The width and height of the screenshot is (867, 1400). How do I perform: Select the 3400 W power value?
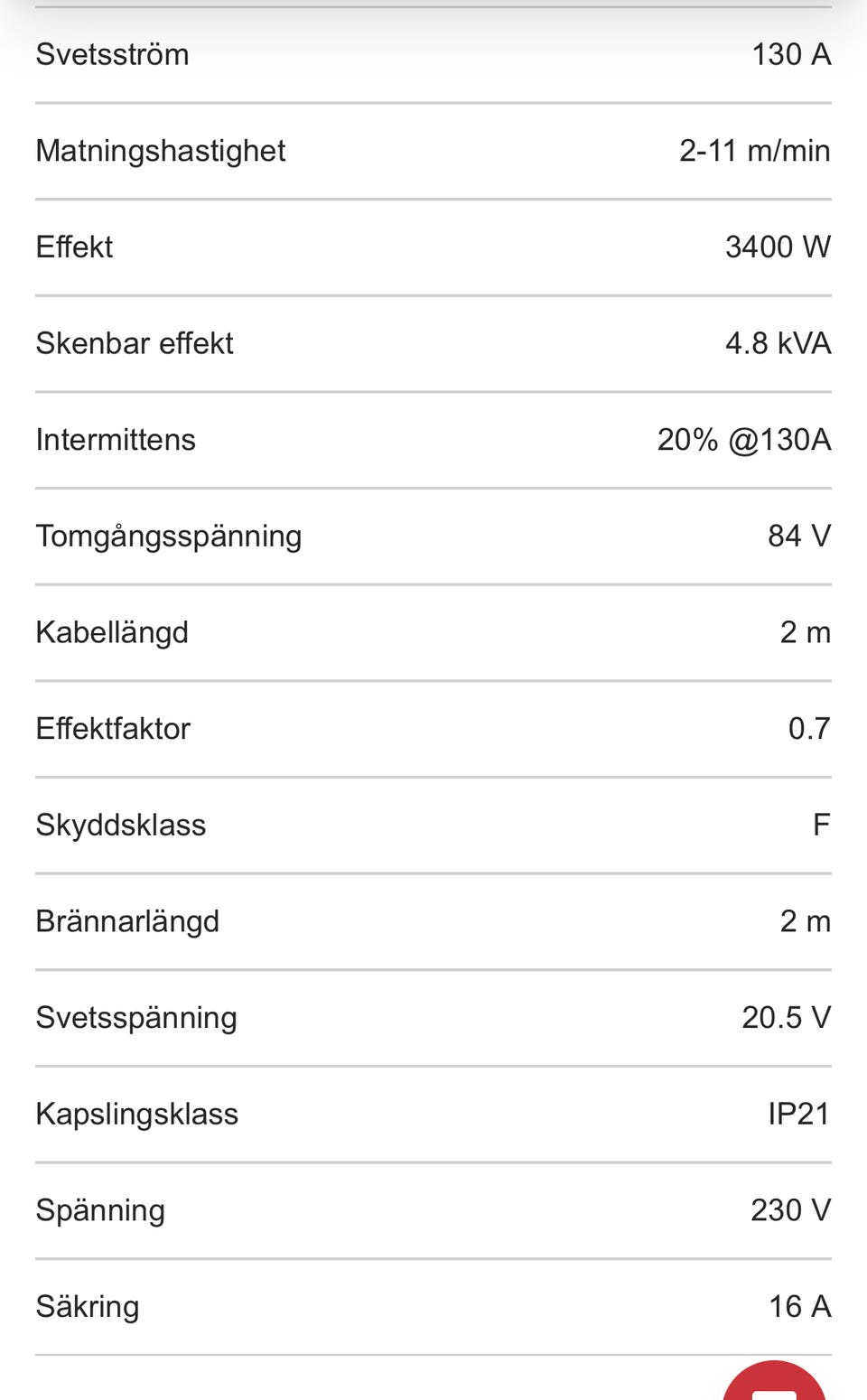pyautogui.click(x=778, y=247)
